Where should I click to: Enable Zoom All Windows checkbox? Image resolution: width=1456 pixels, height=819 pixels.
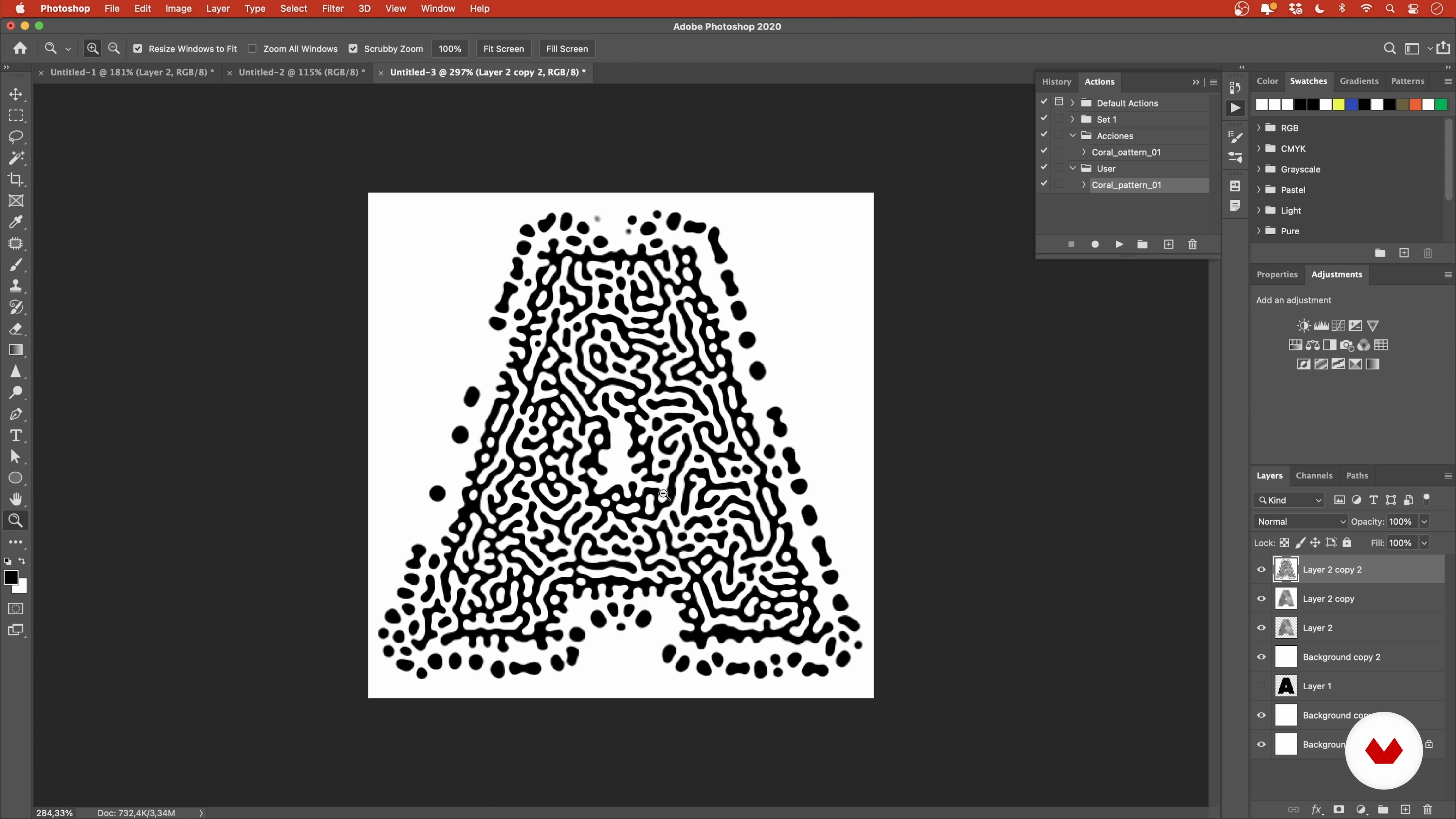(252, 49)
